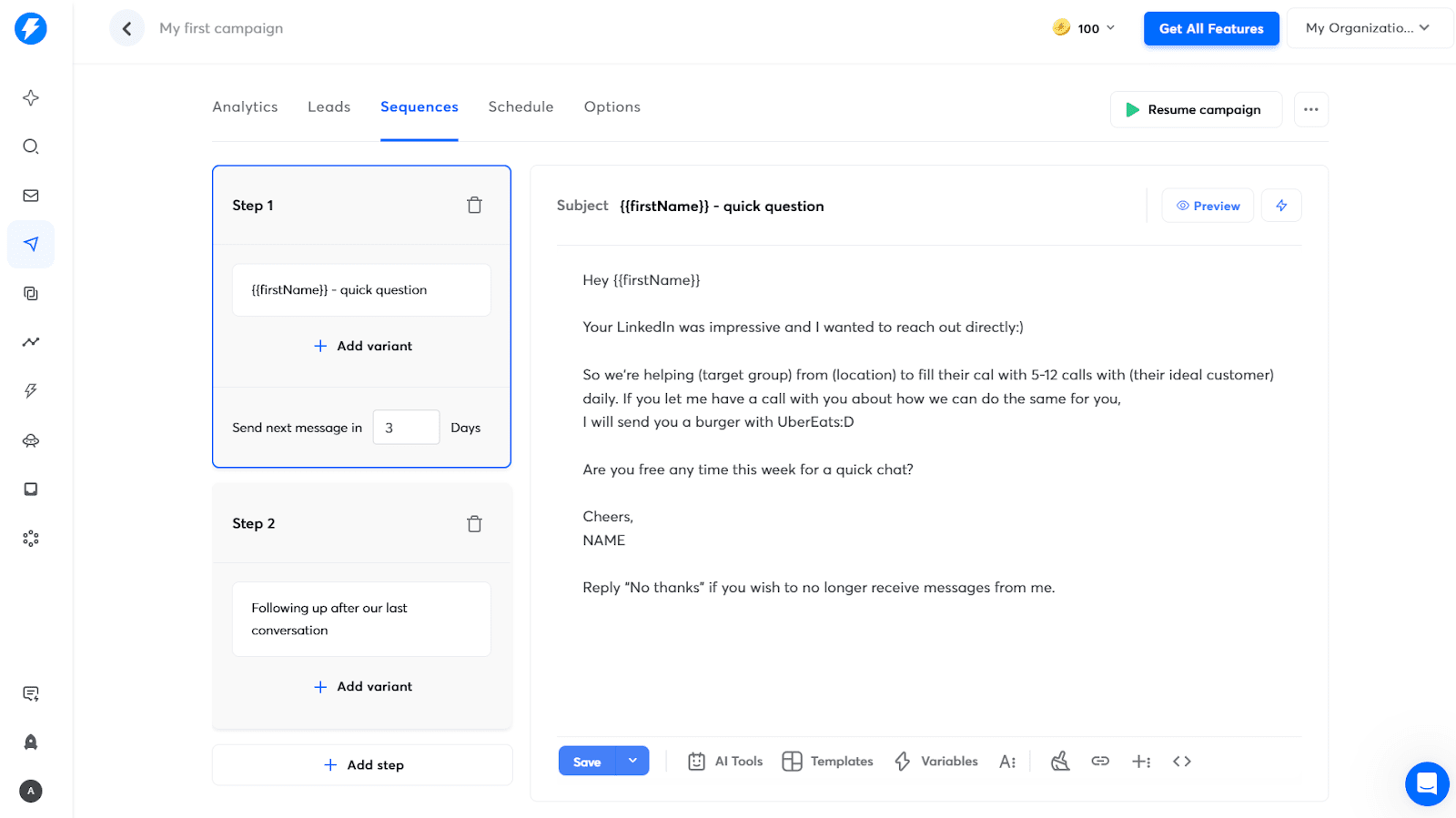
Task: Go back using the left arrow button
Action: 126,28
